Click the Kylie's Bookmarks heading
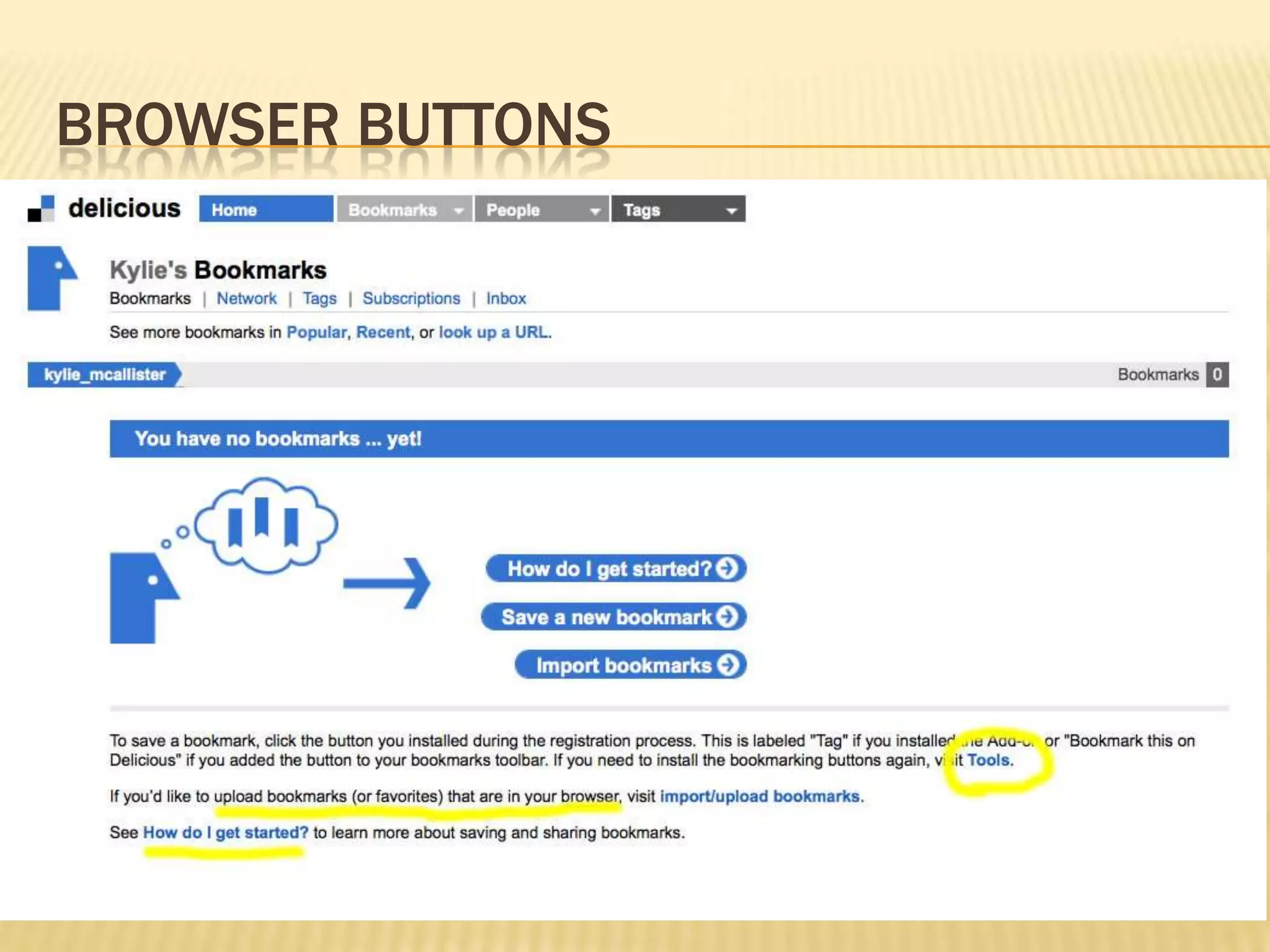 point(218,270)
